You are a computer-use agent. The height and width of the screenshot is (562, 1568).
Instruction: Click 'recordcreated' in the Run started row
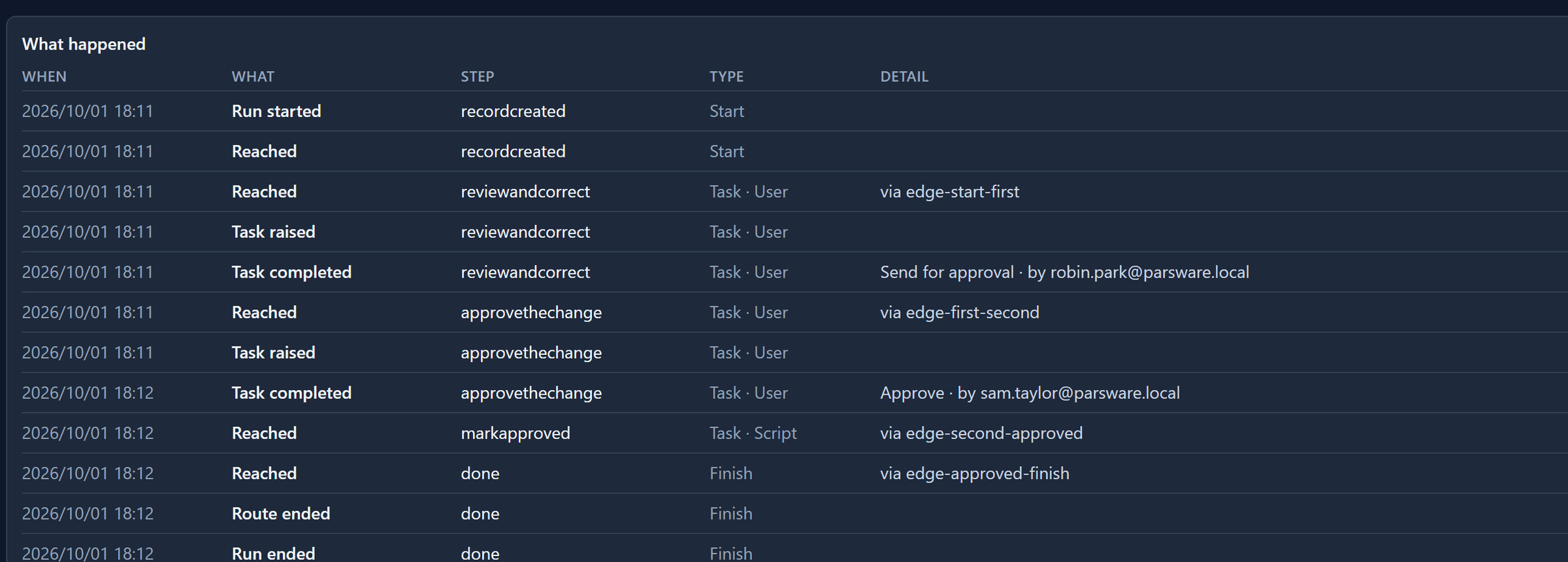point(513,111)
